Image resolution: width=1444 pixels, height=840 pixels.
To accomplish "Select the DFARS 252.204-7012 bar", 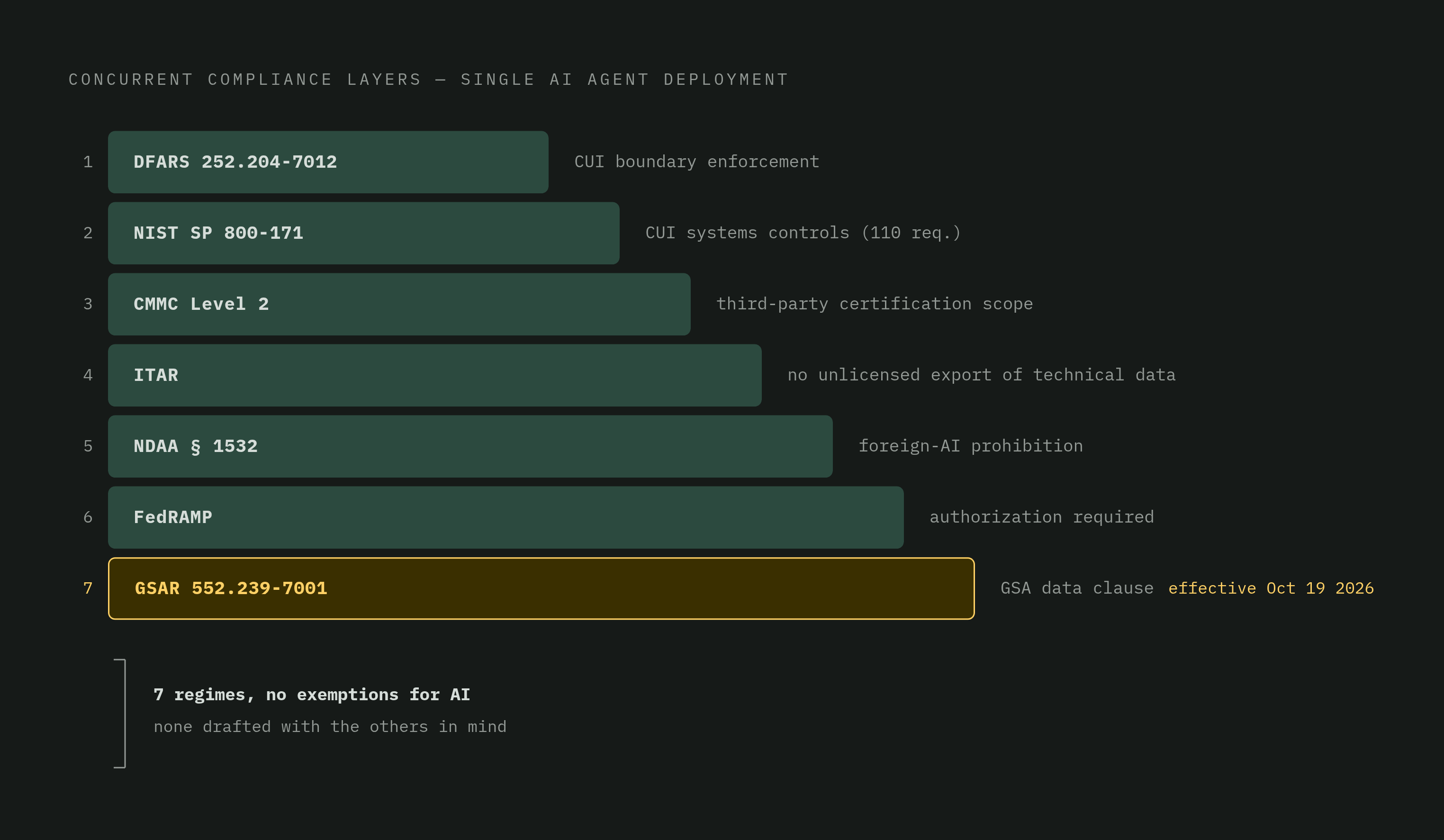I will click(x=328, y=162).
